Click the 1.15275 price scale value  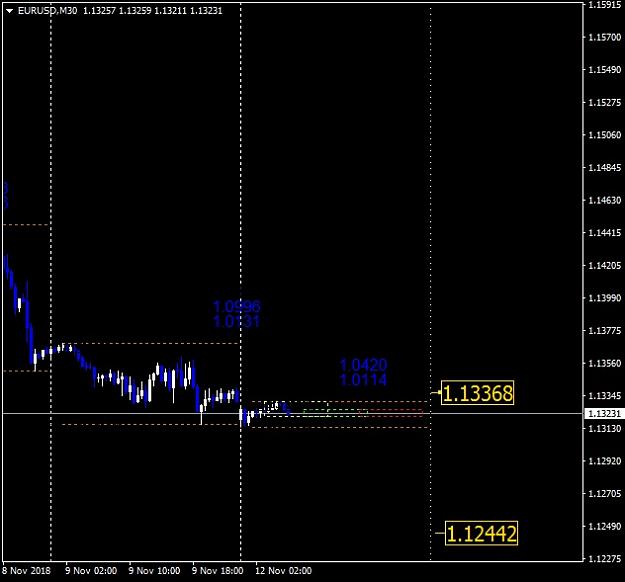point(605,102)
